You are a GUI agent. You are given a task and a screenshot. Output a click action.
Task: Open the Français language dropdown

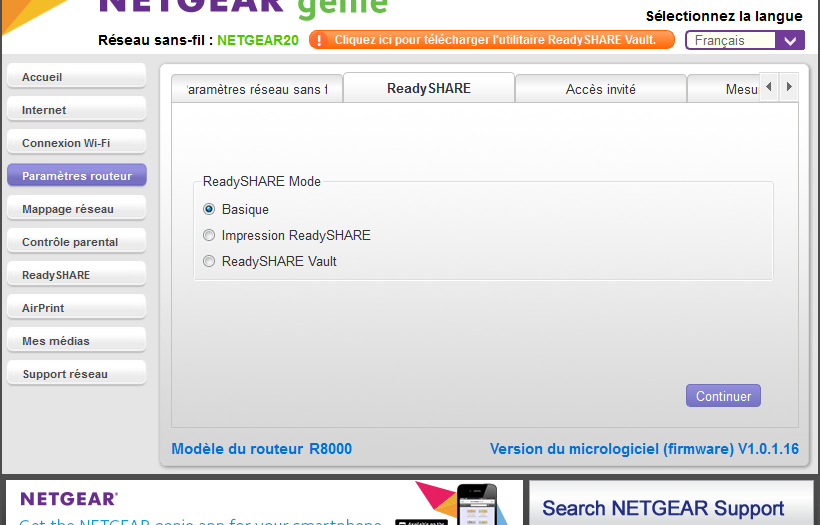point(744,40)
